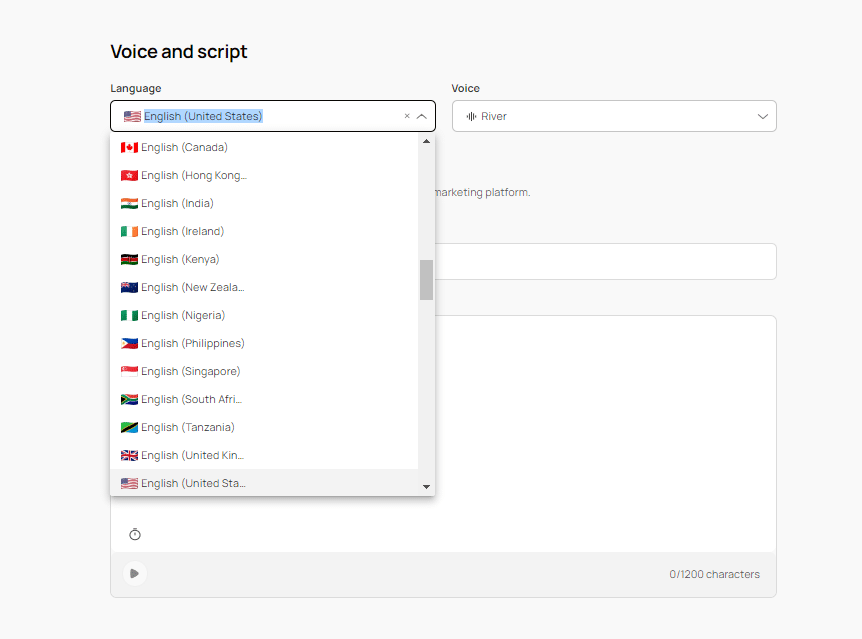Select English (New Zealand) option
This screenshot has width=862, height=639.
click(x=192, y=287)
